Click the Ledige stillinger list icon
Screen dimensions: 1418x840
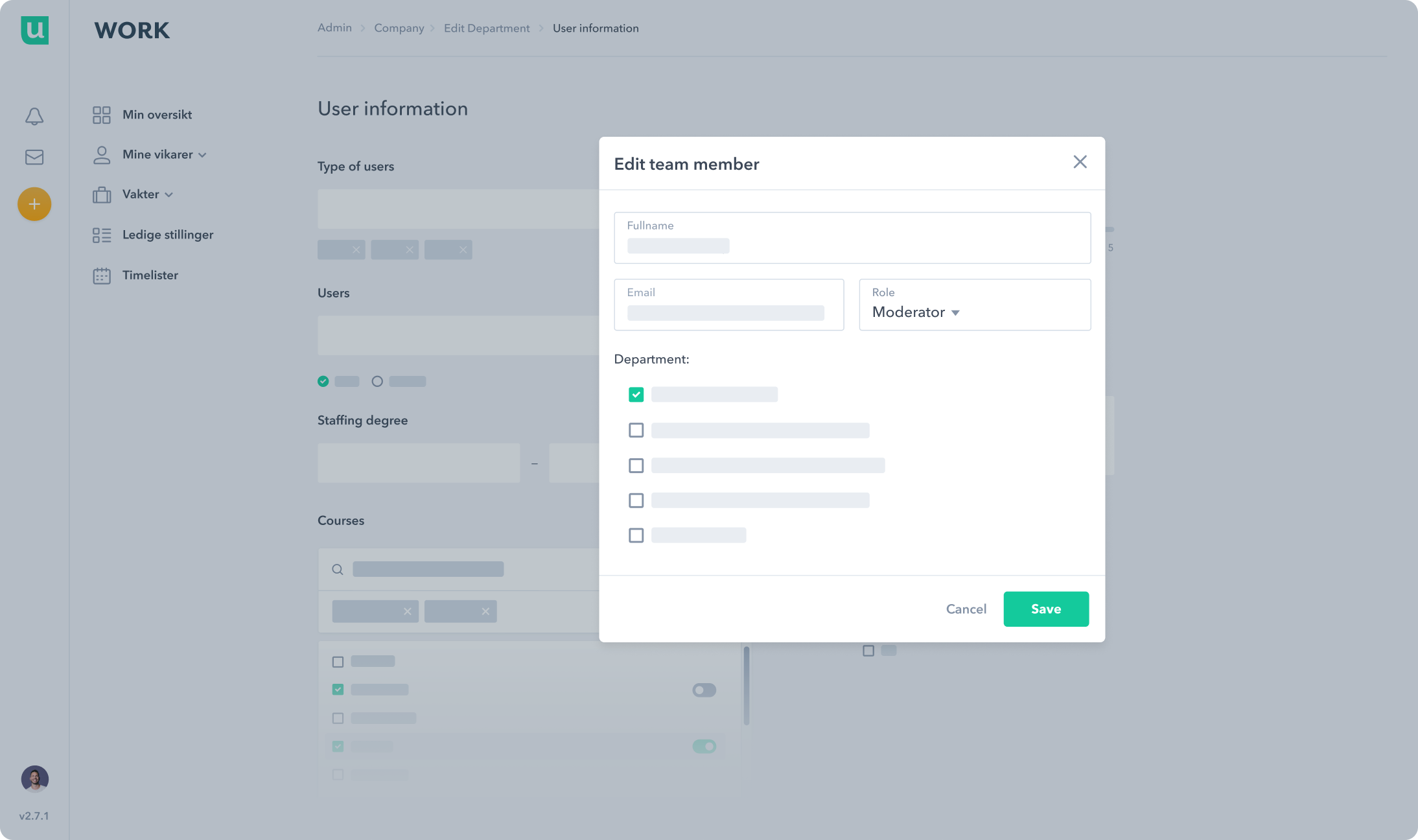pyautogui.click(x=102, y=235)
